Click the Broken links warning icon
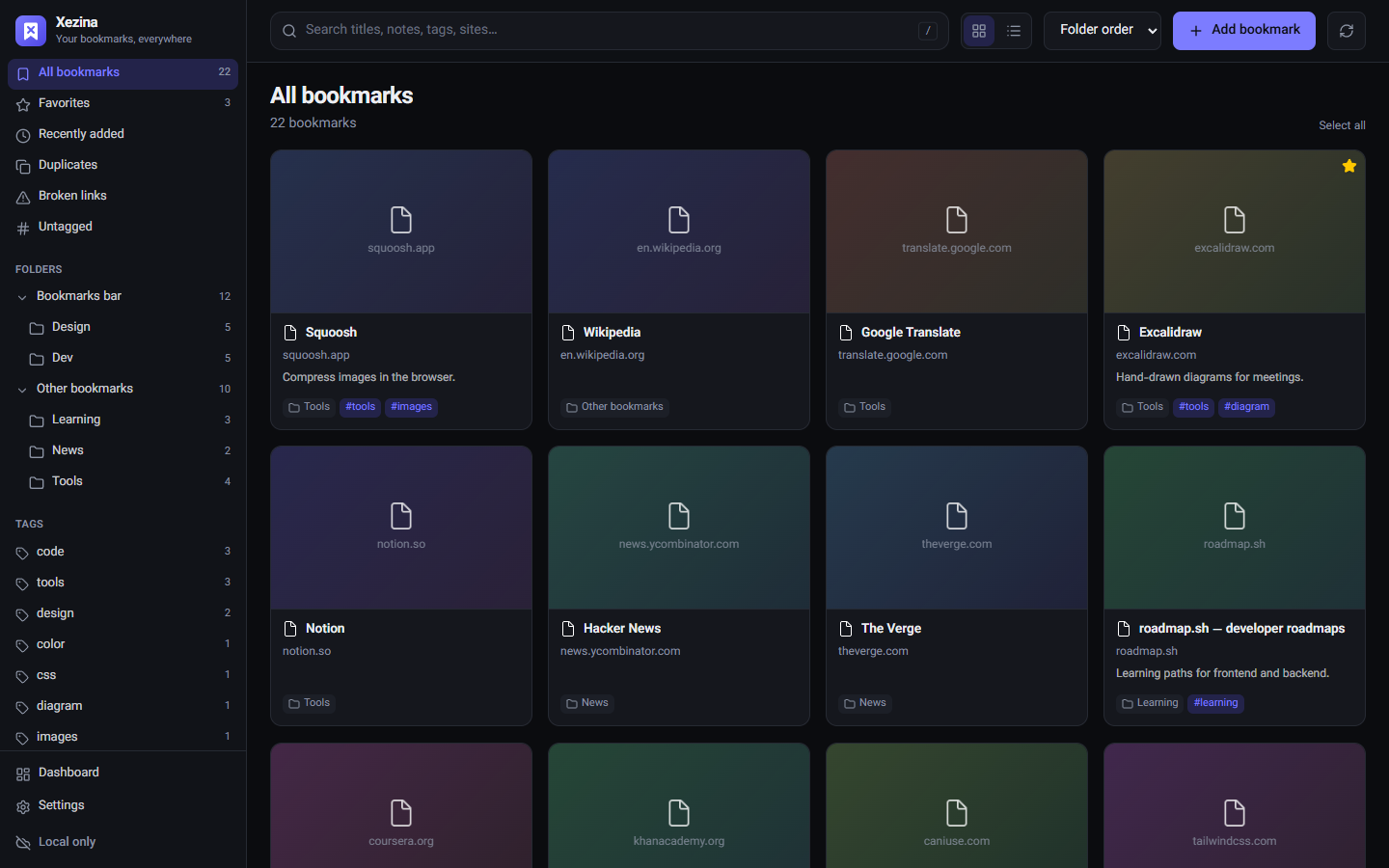This screenshot has width=1389, height=868. [23, 197]
